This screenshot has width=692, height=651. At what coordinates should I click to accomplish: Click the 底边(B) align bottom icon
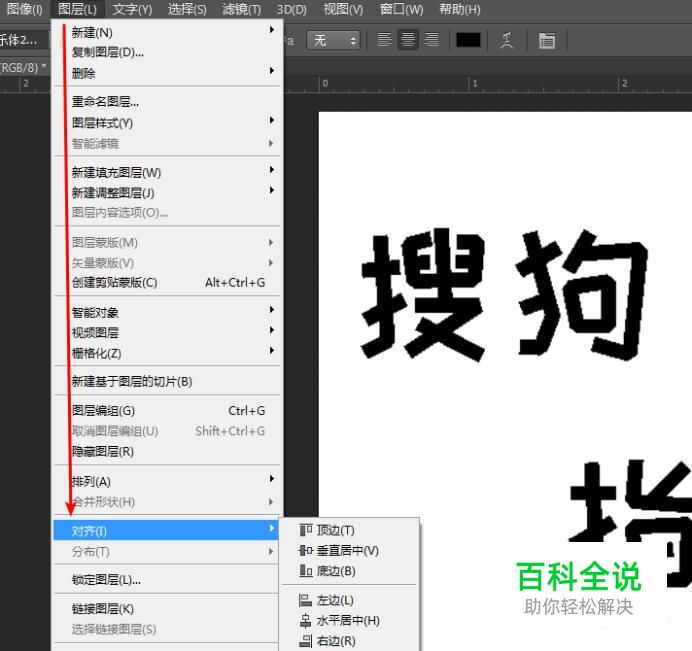click(305, 571)
